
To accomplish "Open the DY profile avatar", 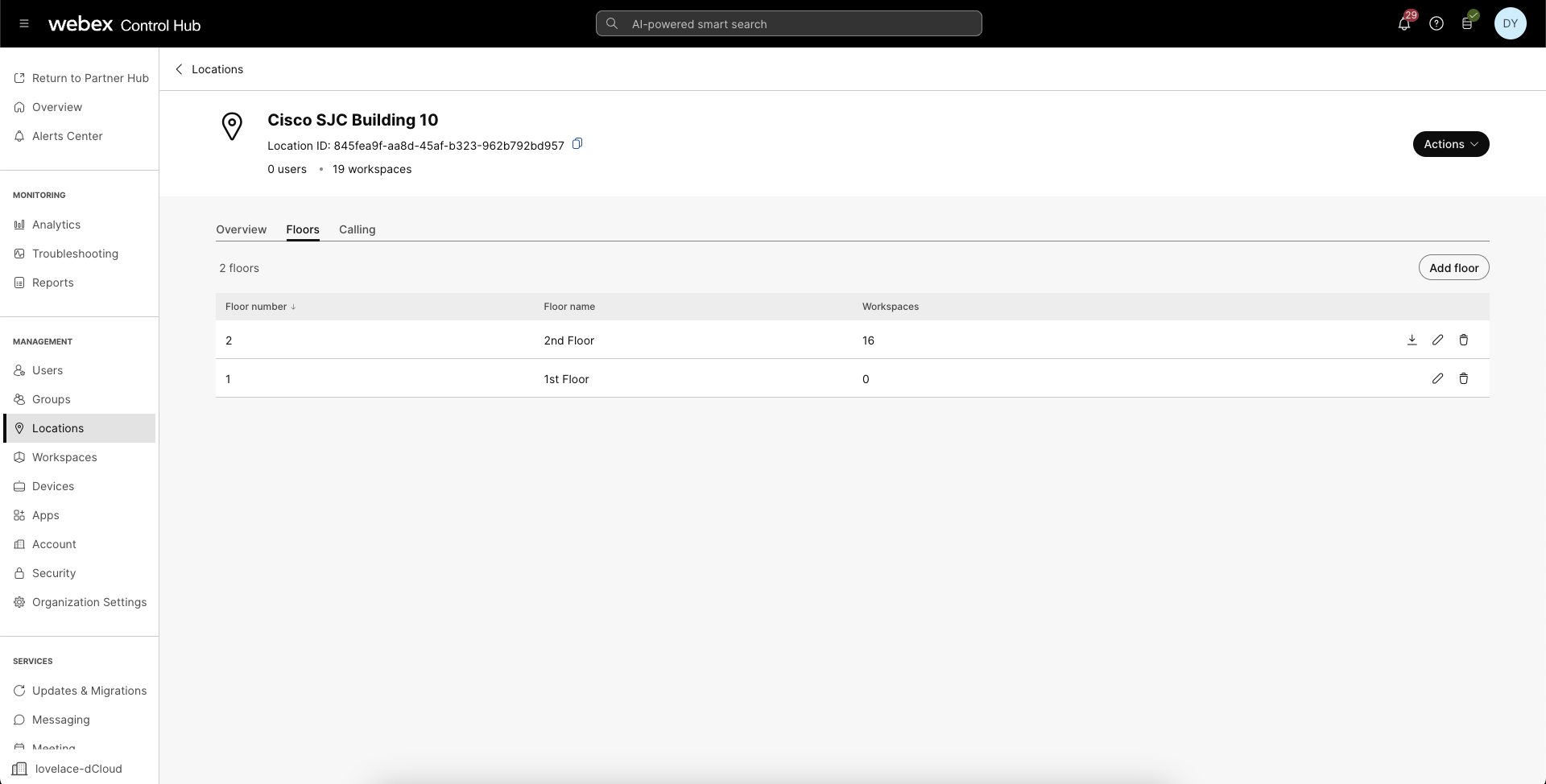I will [x=1511, y=23].
